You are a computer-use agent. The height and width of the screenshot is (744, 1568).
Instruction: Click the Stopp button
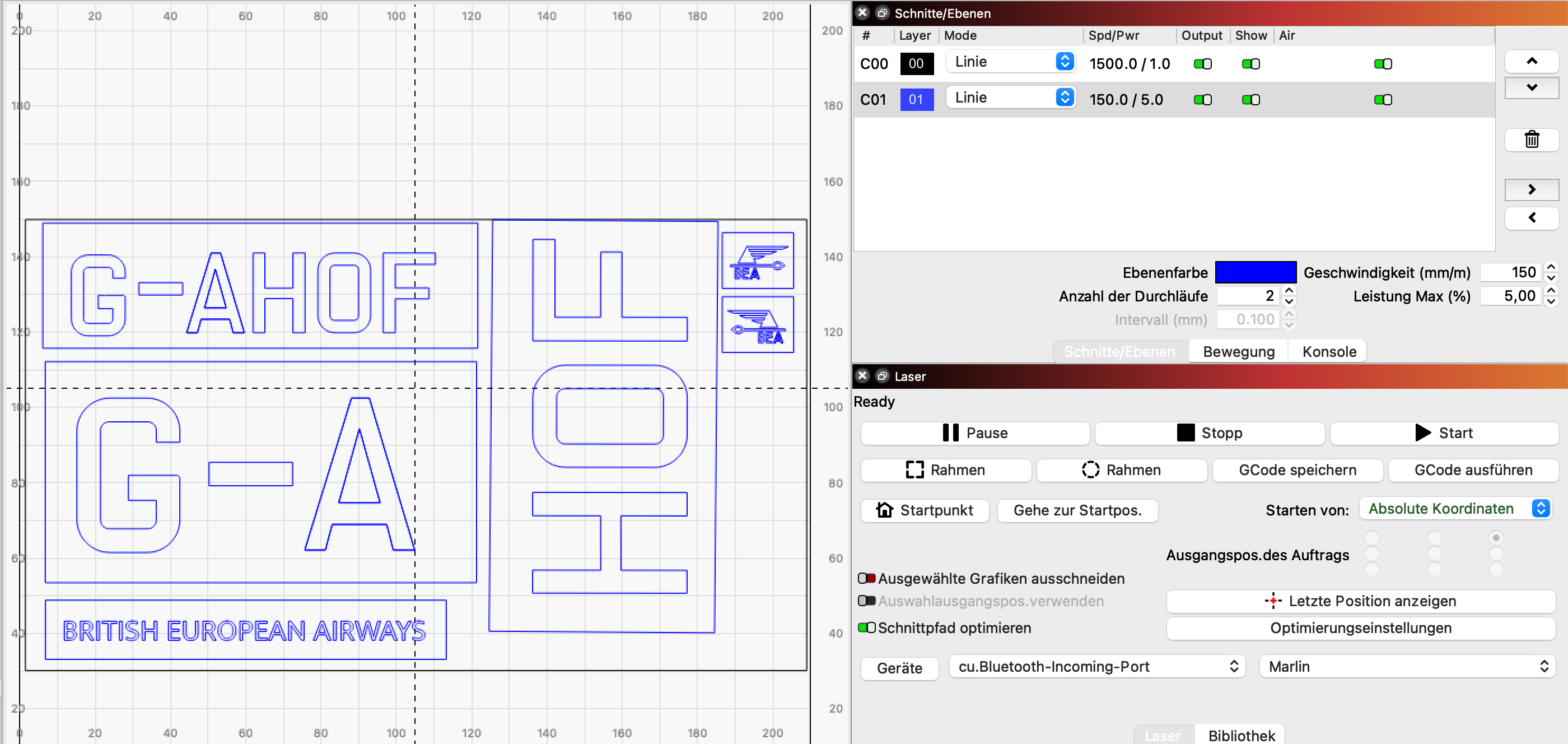[1210, 433]
